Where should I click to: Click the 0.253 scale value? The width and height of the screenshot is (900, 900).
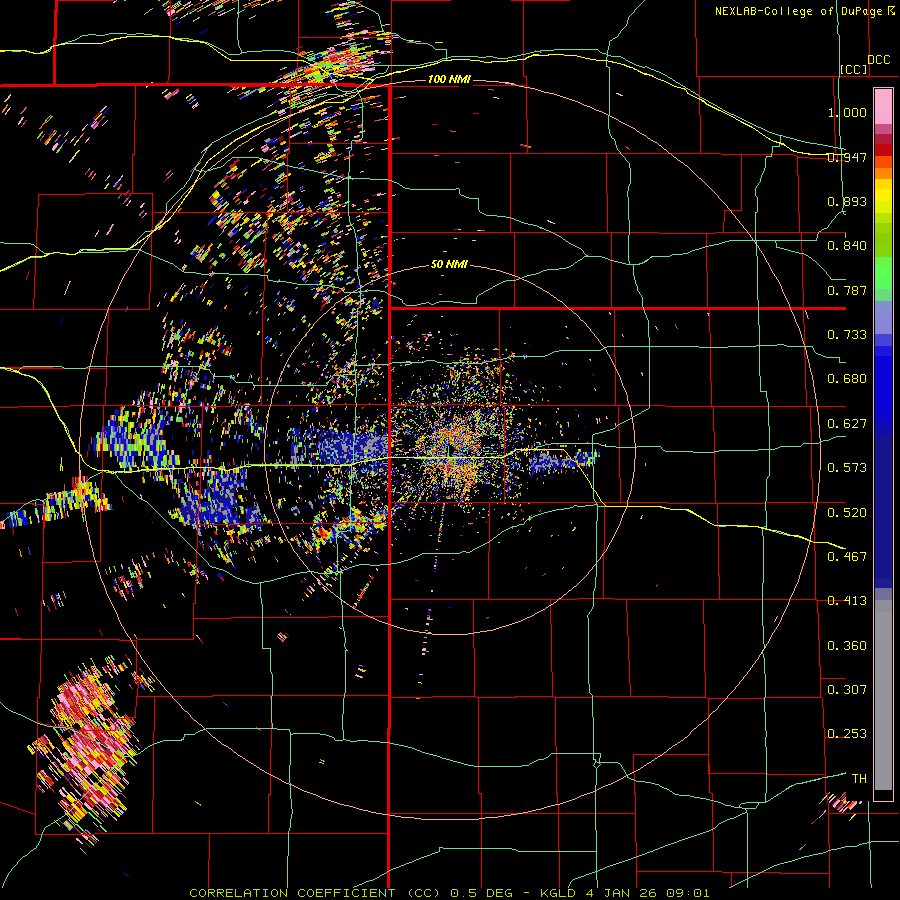coord(847,734)
